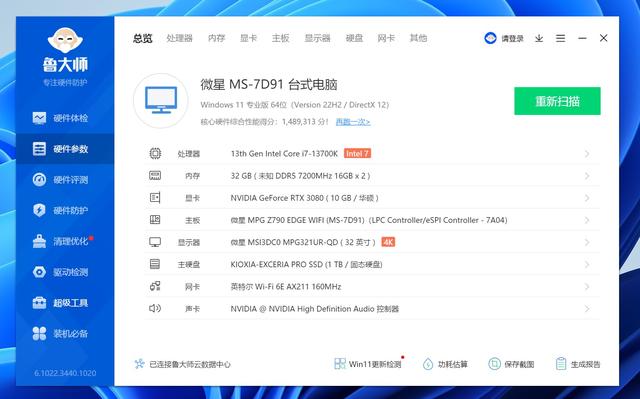This screenshot has width=640, height=399.
Task: Open 硬件防护 in the sidebar
Action: click(64, 210)
